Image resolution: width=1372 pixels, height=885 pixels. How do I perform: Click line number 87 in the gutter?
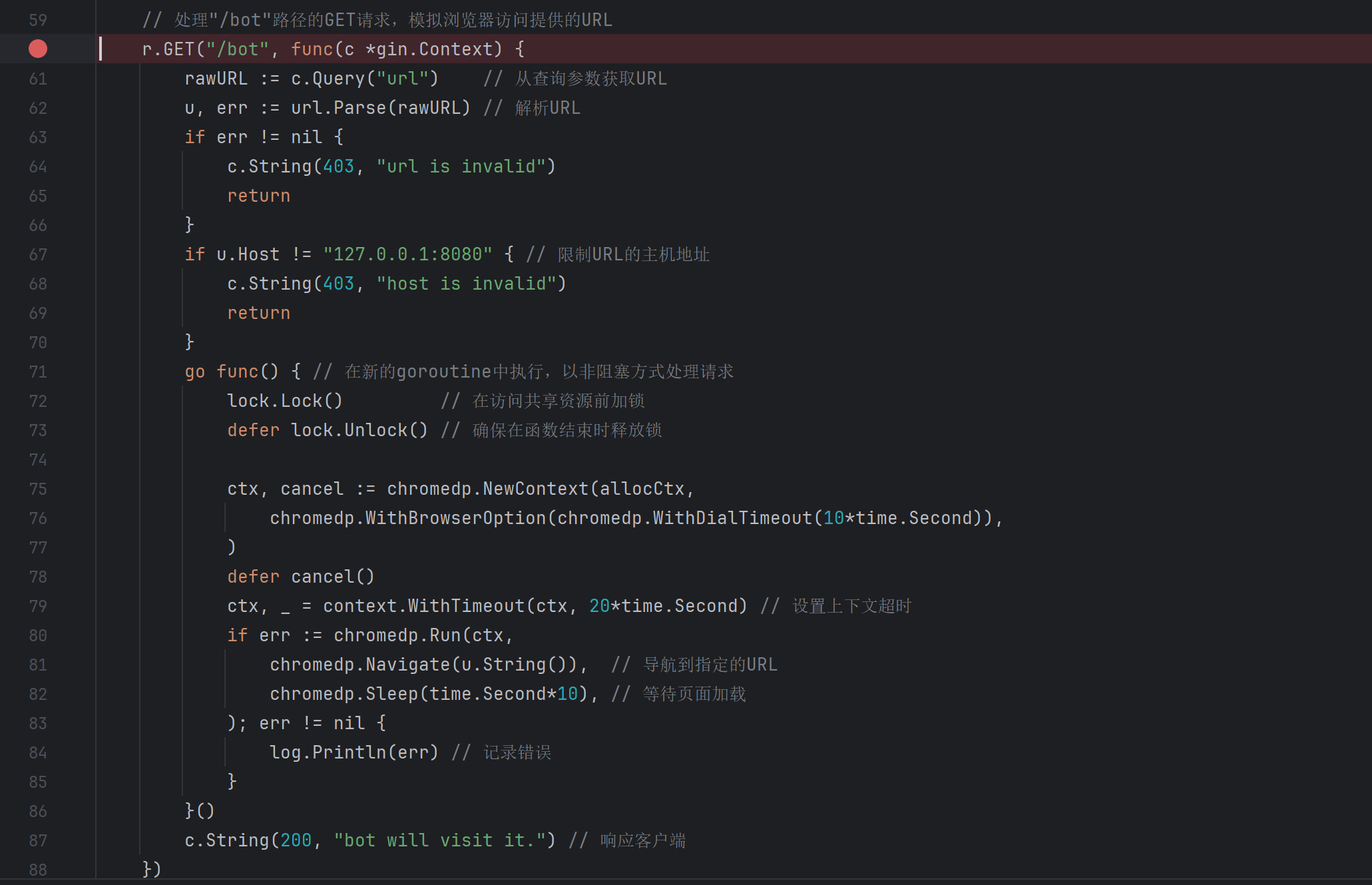point(38,840)
